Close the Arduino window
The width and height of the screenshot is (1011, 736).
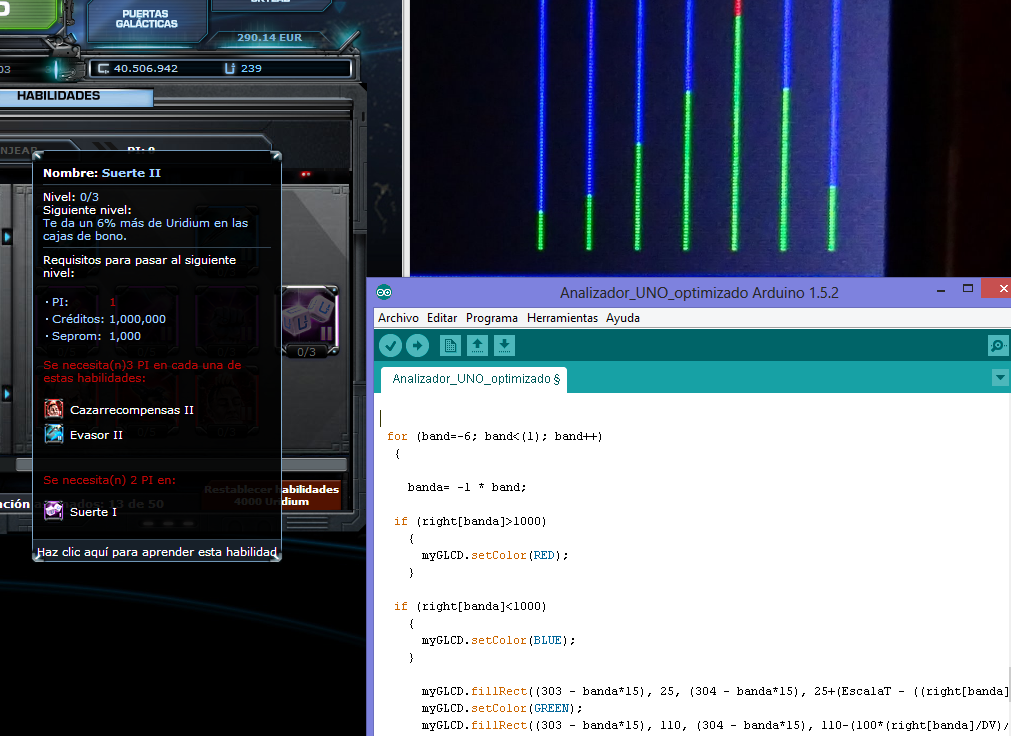997,288
